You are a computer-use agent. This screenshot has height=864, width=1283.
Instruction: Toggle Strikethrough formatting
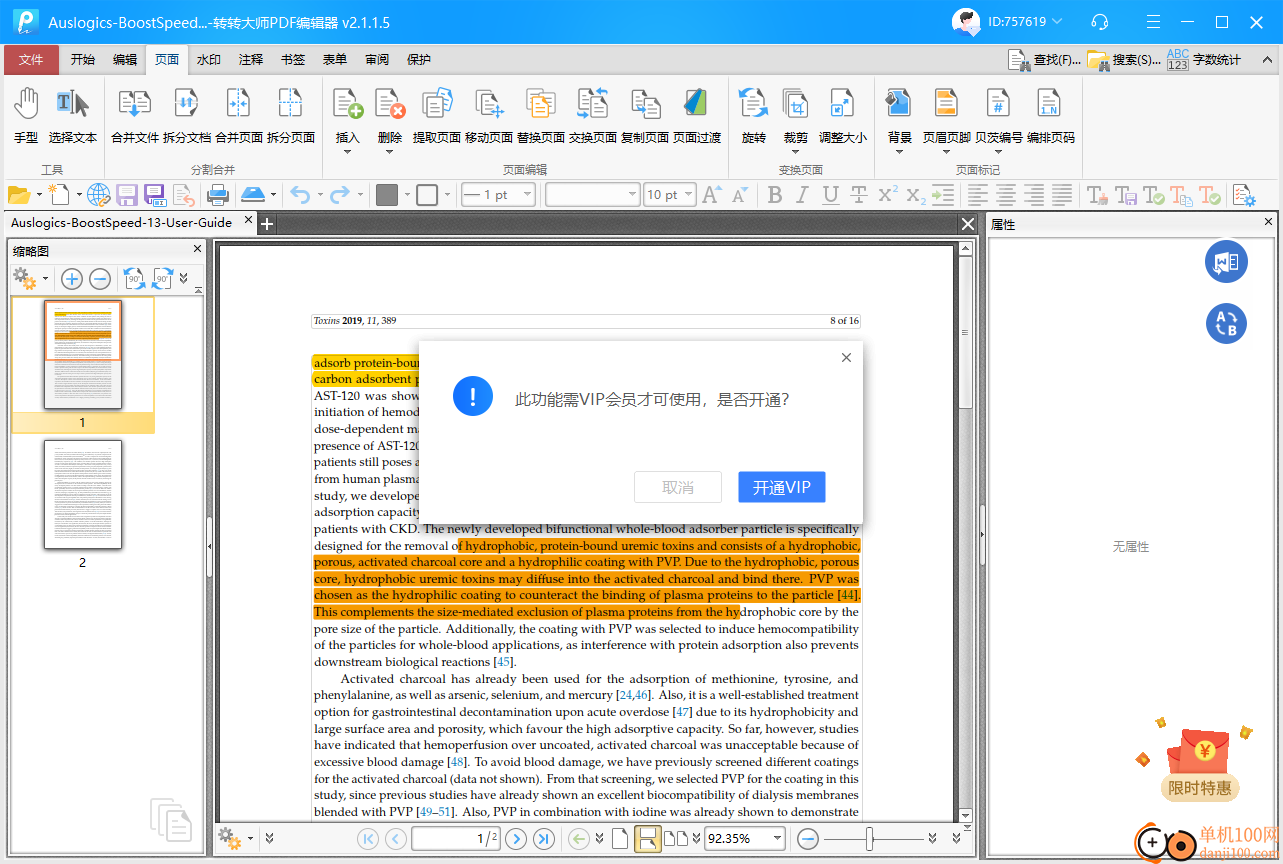[x=858, y=195]
